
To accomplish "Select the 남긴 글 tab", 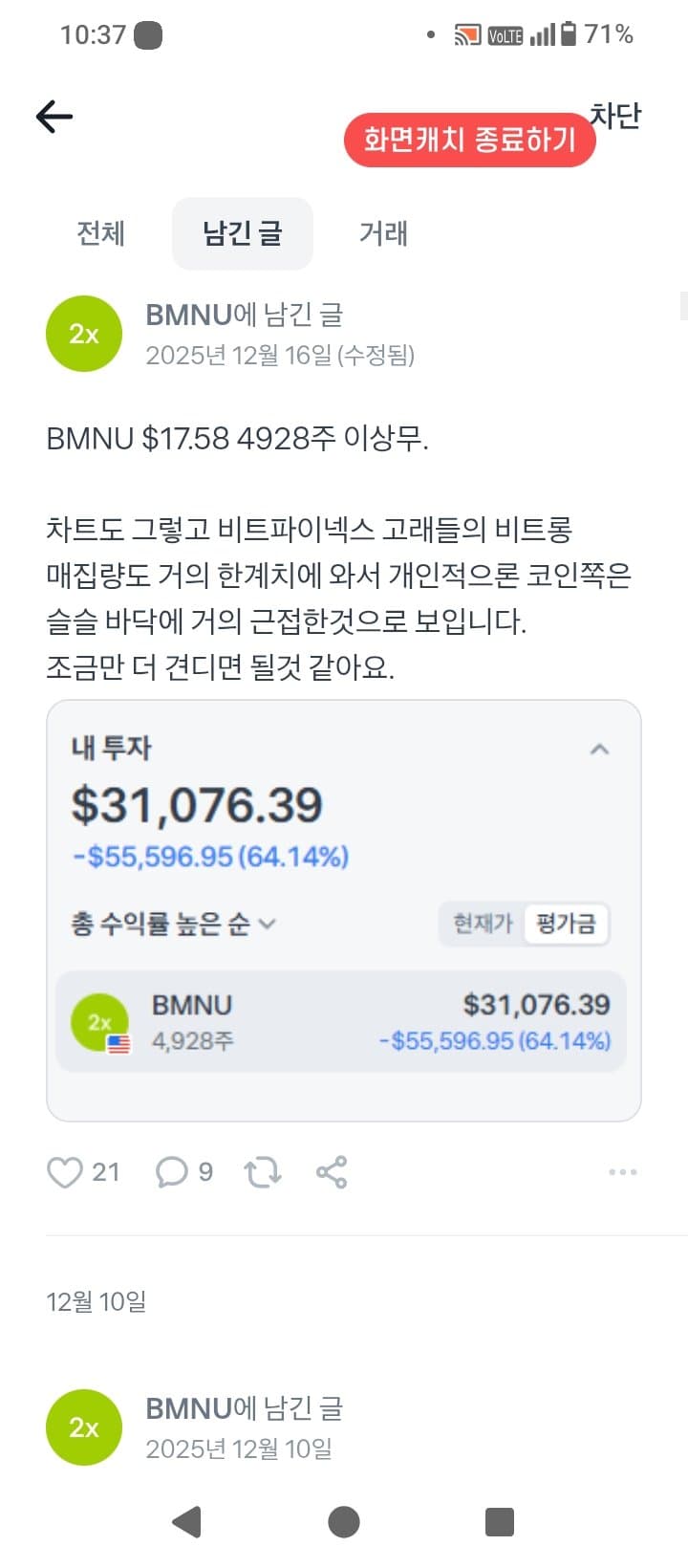I will 242,233.
